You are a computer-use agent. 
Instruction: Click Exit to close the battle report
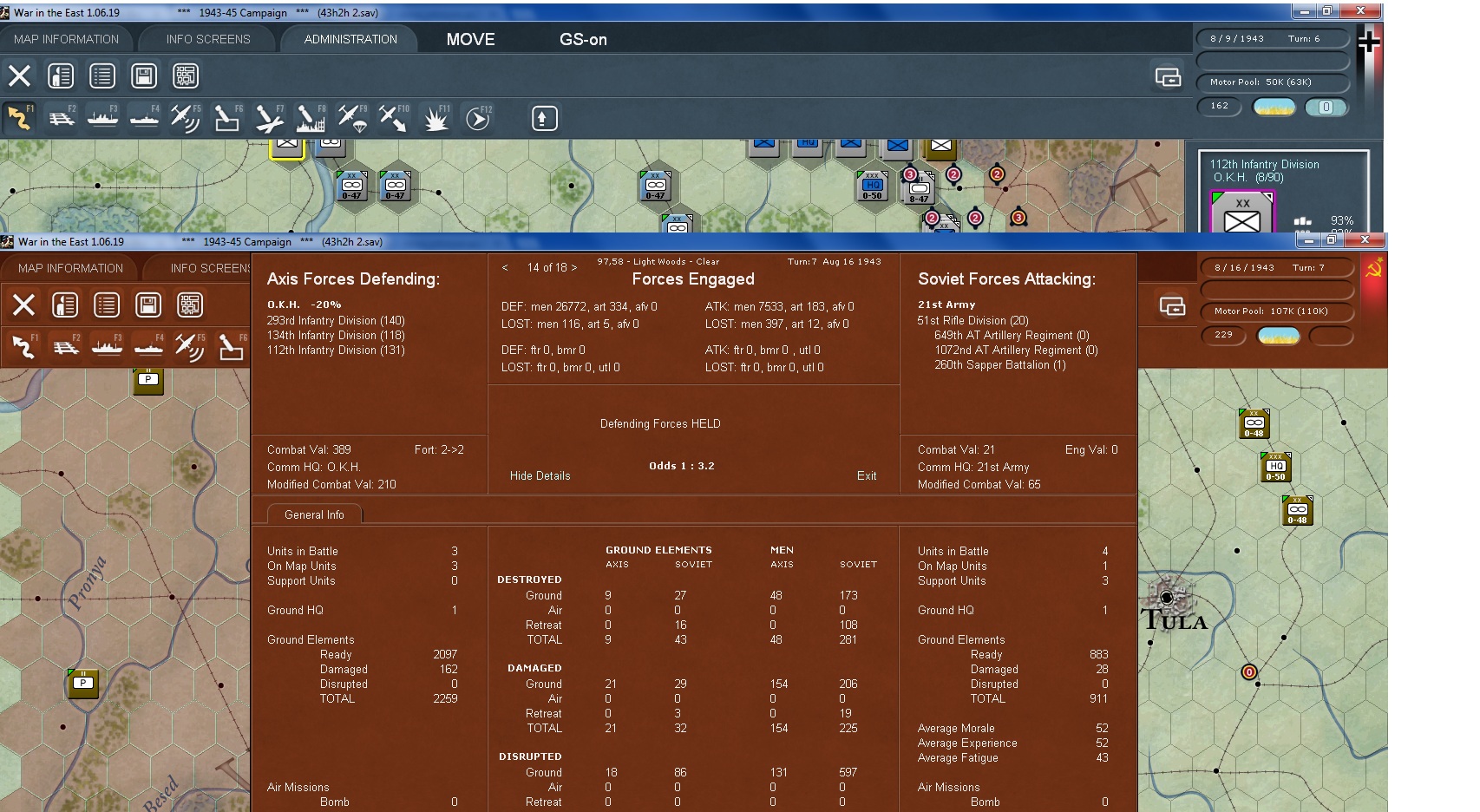pyautogui.click(x=867, y=475)
